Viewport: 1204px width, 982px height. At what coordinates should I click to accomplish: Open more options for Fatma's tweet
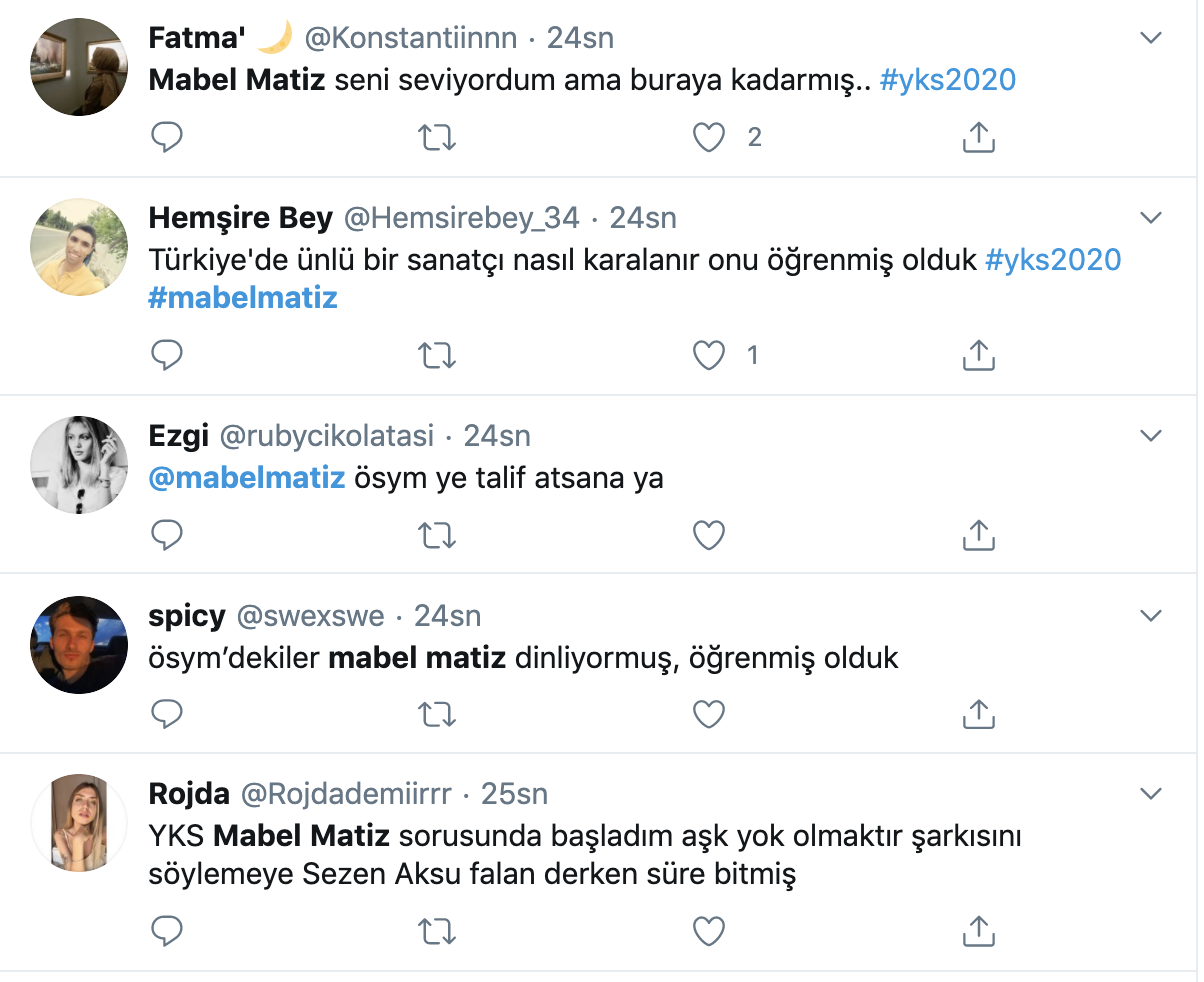pos(1151,38)
